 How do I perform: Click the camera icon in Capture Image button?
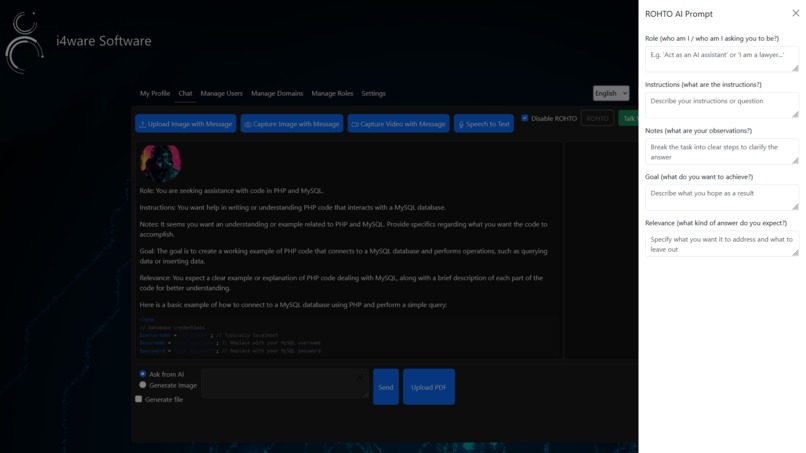point(248,124)
